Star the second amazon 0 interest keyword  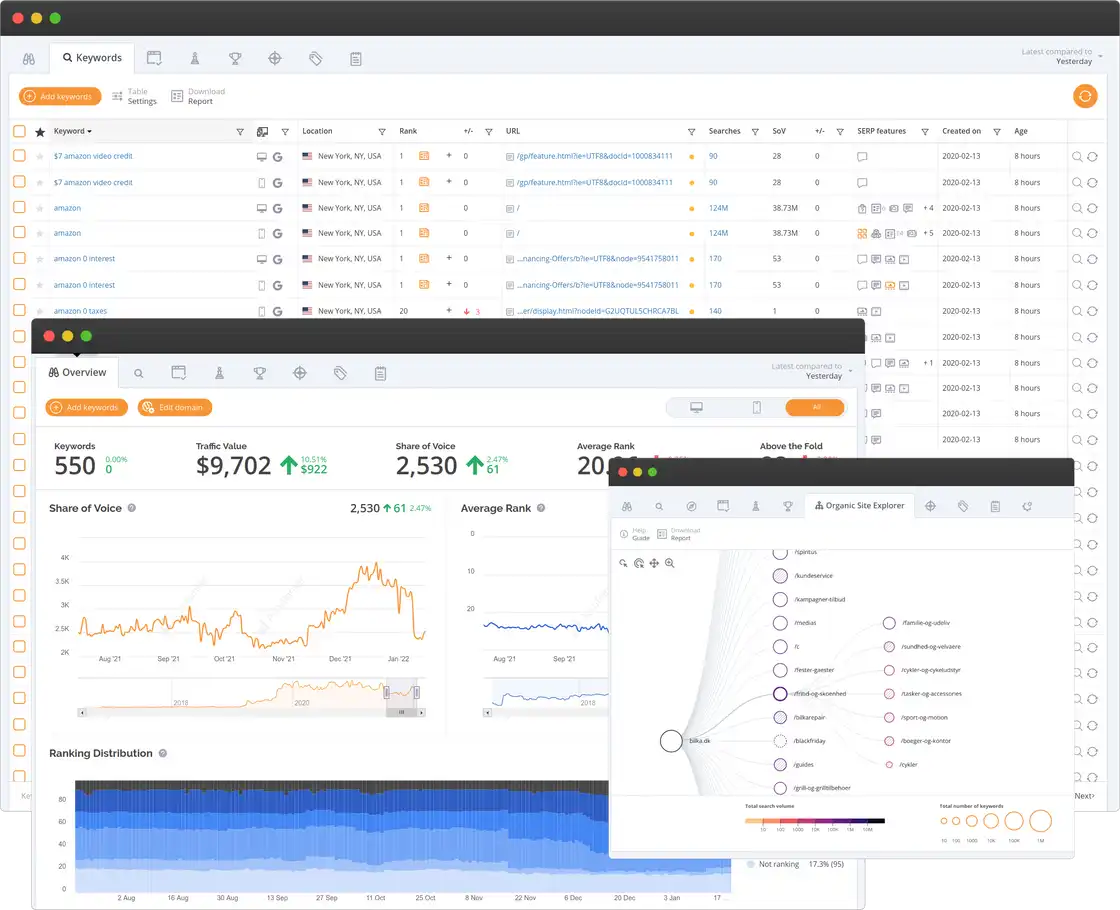click(40, 285)
